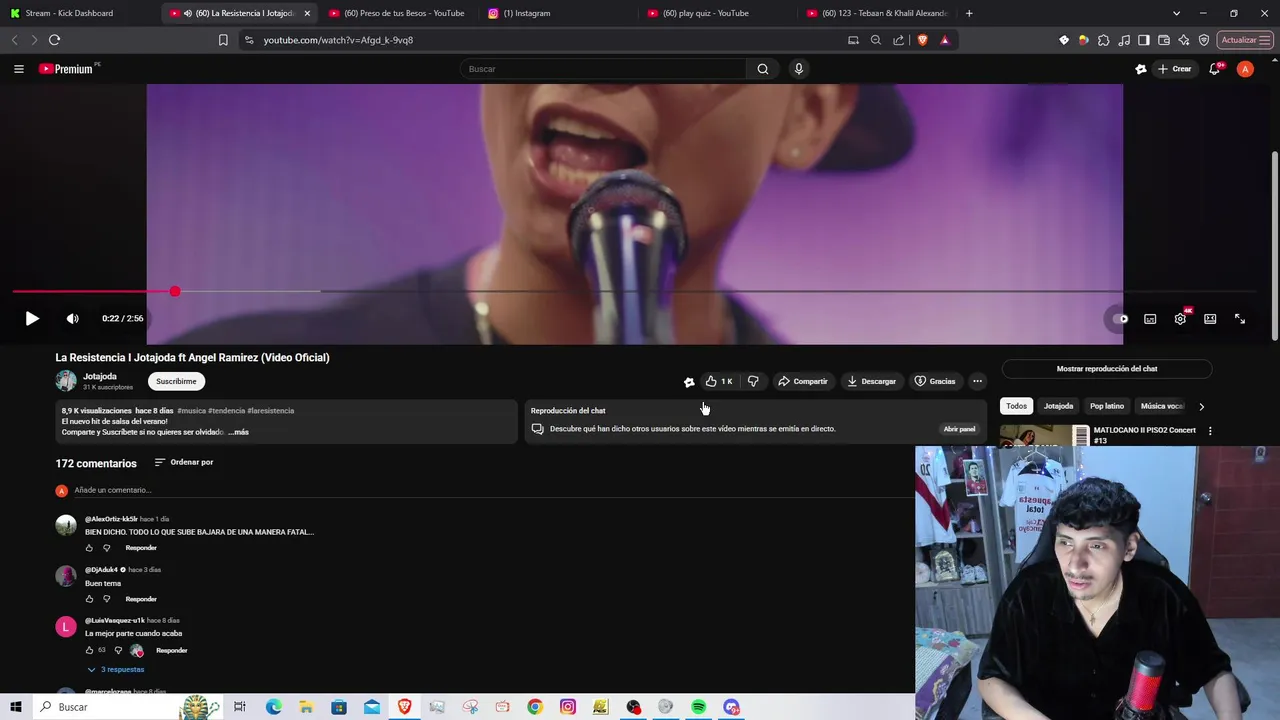The height and width of the screenshot is (720, 1280).
Task: Select Pop latino filter chip
Action: pos(1107,406)
